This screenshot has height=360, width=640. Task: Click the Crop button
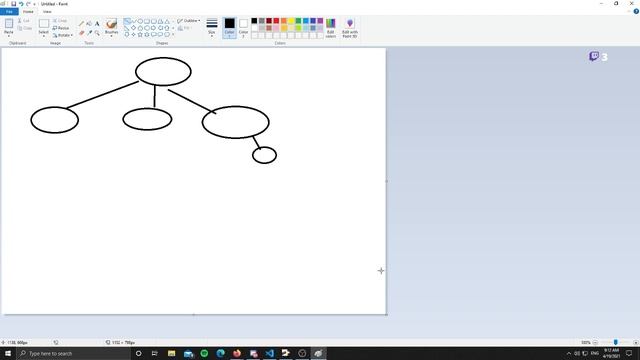coord(60,21)
